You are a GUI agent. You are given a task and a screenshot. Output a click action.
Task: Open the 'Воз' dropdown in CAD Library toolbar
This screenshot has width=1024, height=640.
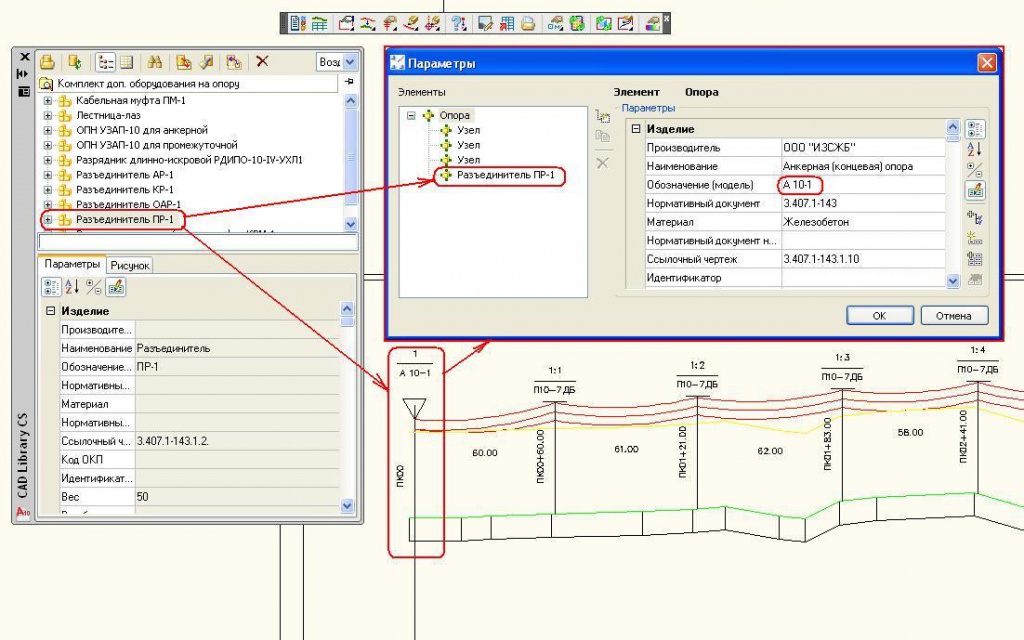pos(350,62)
